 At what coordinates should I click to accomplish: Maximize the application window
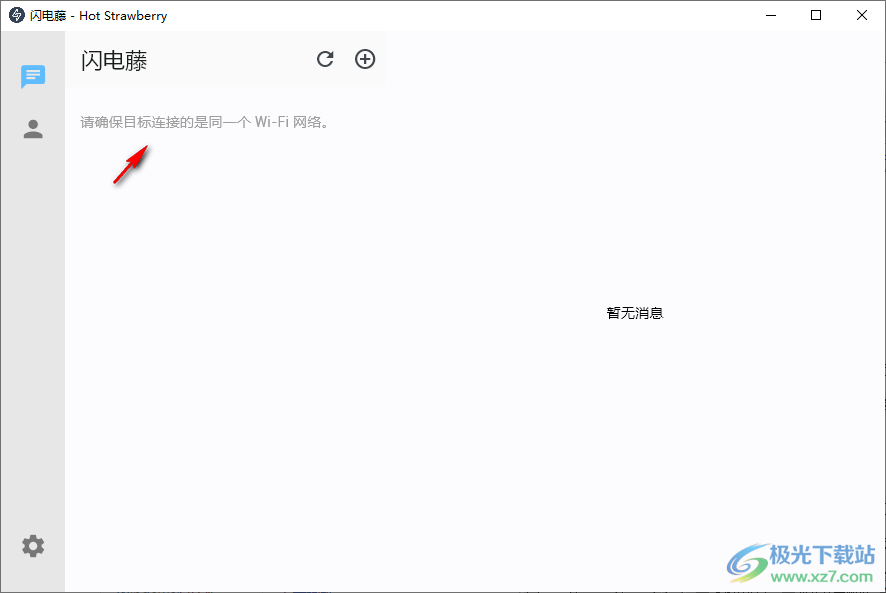click(x=816, y=15)
